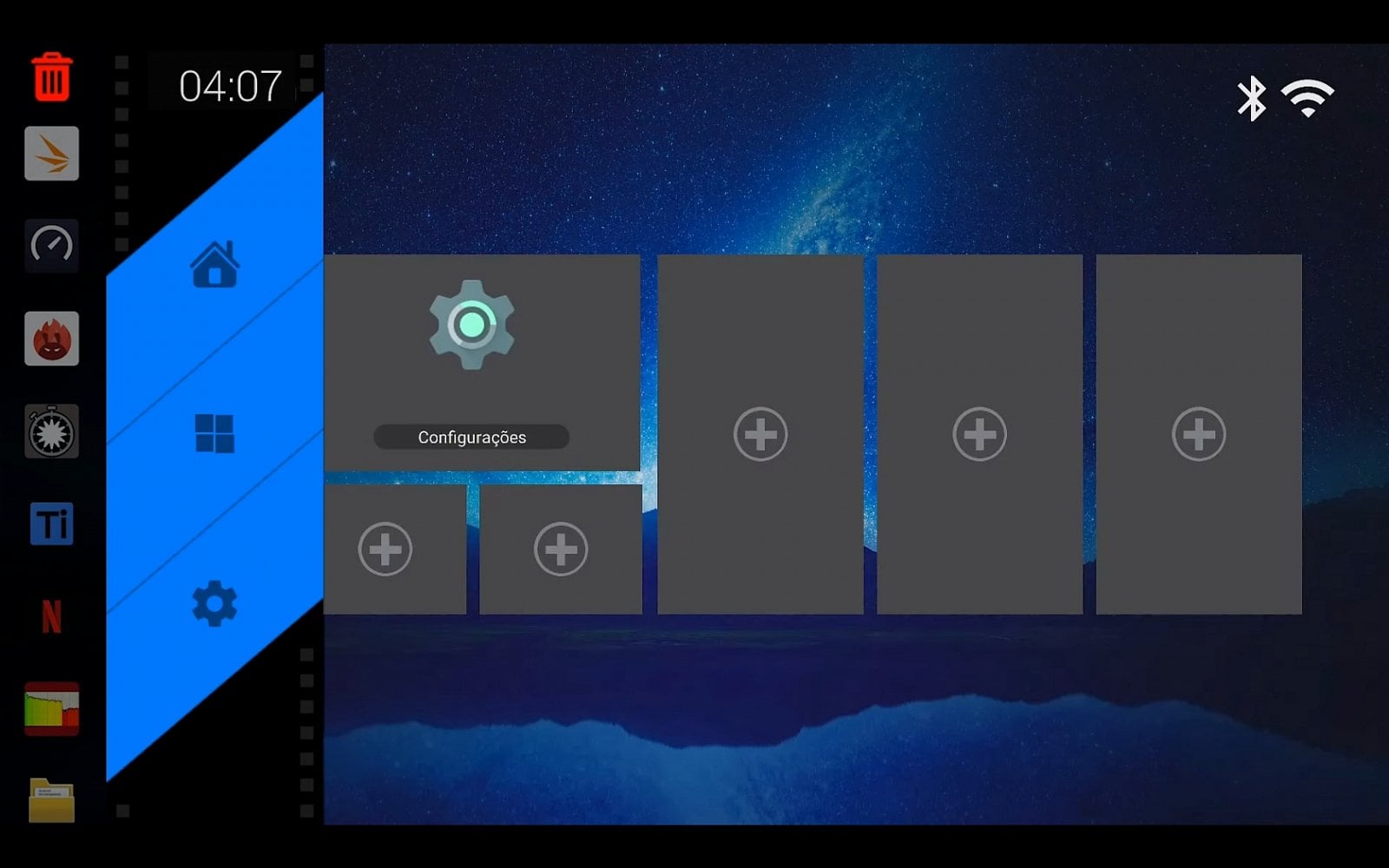Click the red trash uninstall icon
1389x868 pixels.
[51, 78]
